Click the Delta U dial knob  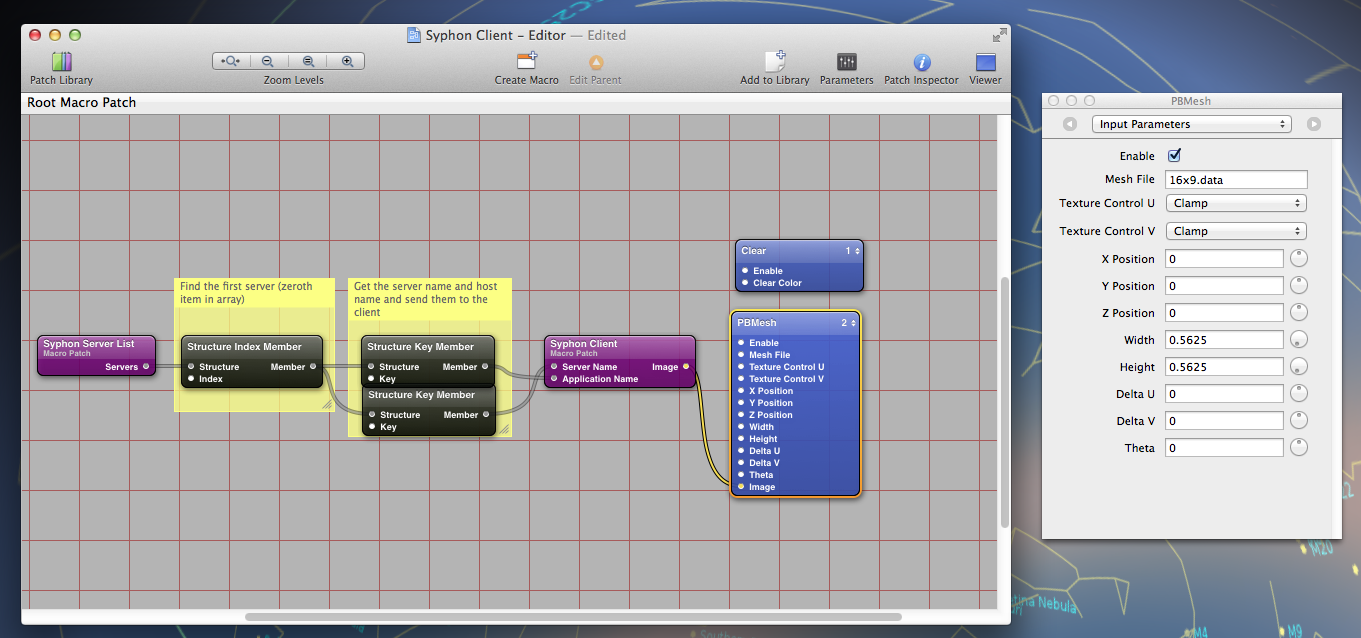click(1298, 394)
